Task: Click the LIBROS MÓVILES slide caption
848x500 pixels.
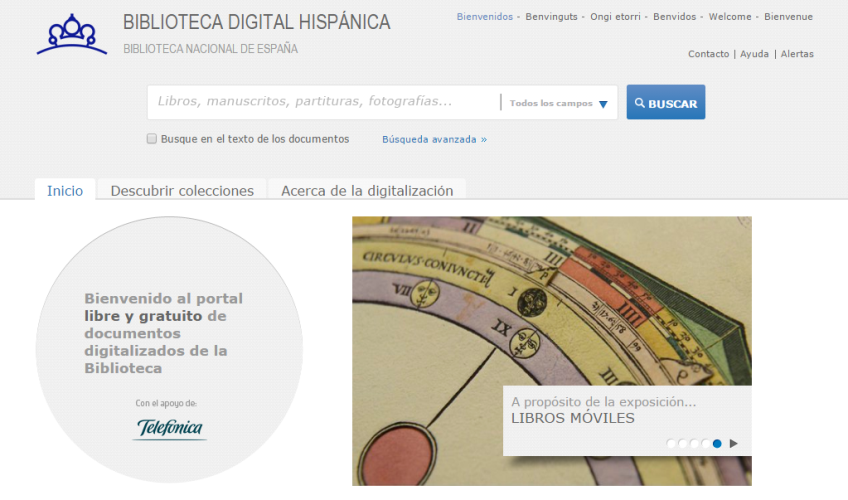Action: point(573,418)
